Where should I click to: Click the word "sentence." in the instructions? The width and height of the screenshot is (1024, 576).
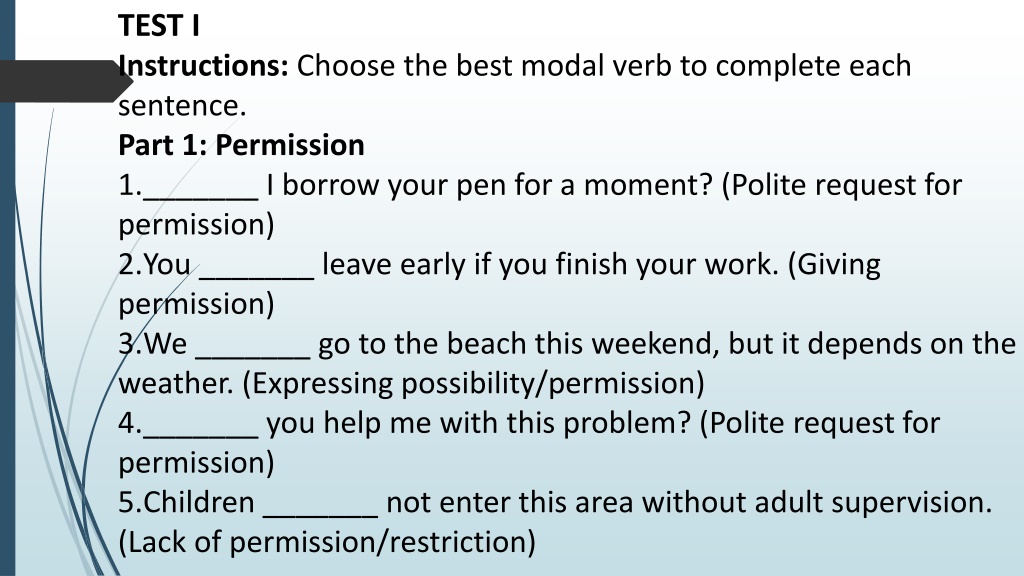point(182,106)
